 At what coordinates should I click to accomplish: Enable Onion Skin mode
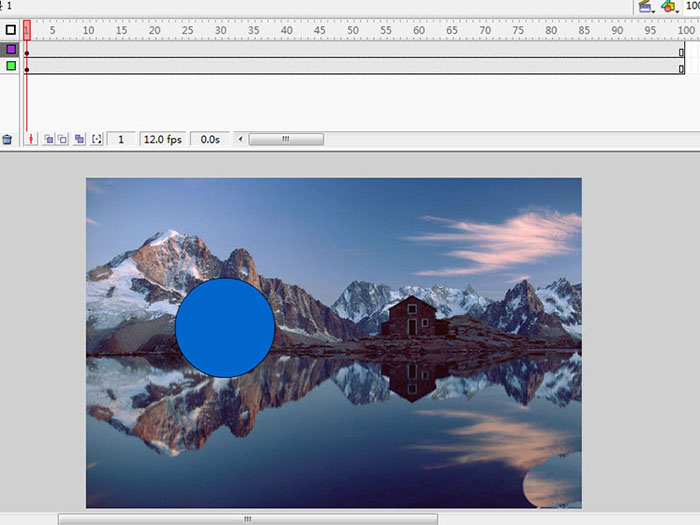tap(48, 140)
